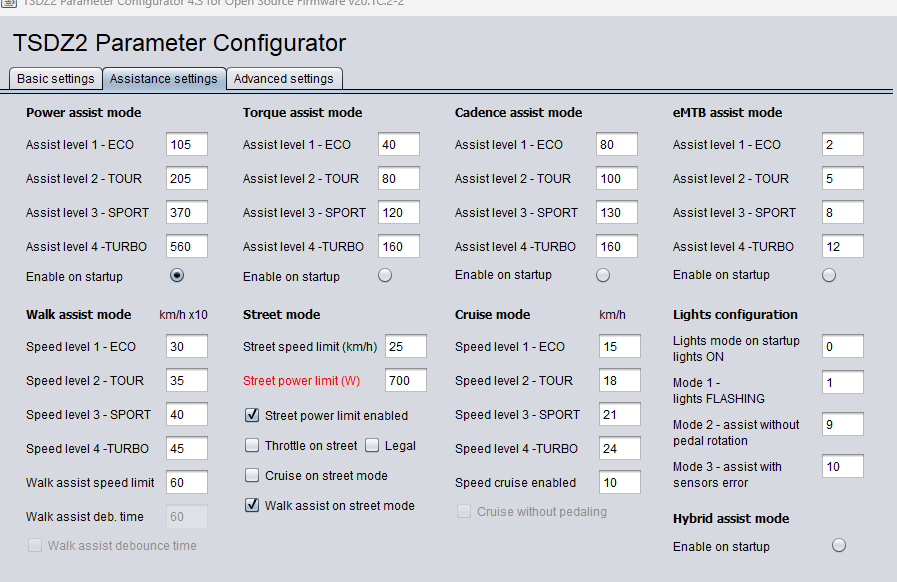Image resolution: width=897 pixels, height=582 pixels.
Task: Select the Walk assist speed limit field
Action: pyautogui.click(x=186, y=482)
